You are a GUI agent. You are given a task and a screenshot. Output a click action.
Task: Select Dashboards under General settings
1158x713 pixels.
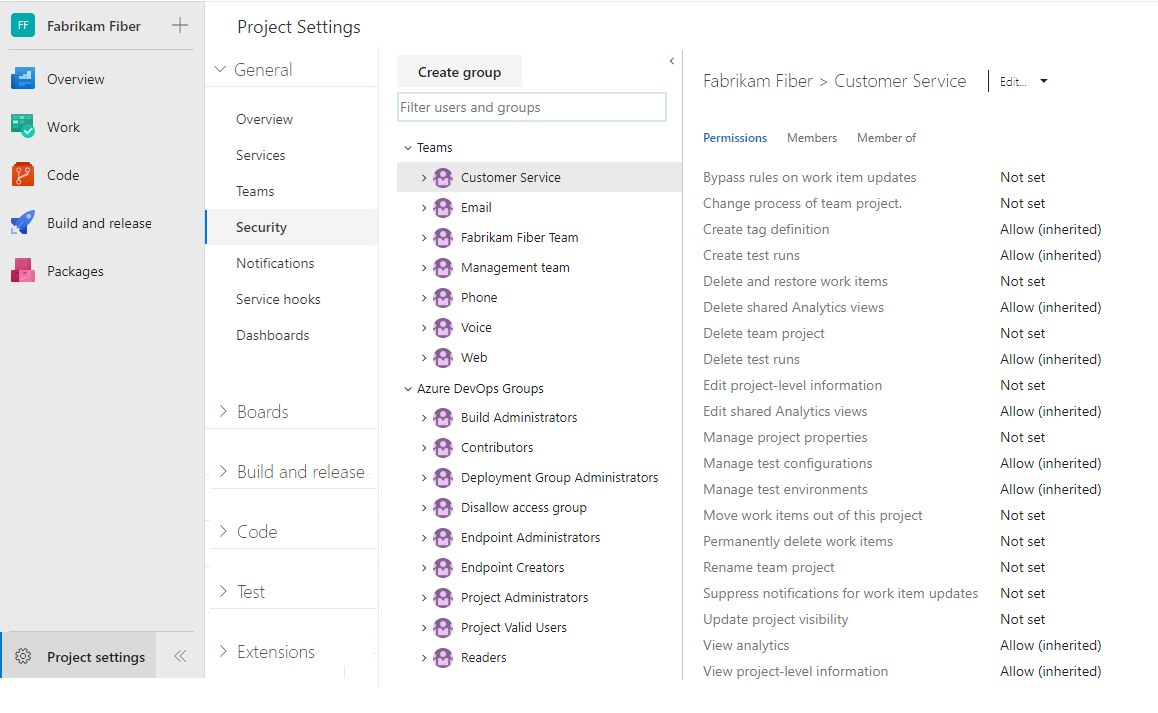(x=273, y=335)
